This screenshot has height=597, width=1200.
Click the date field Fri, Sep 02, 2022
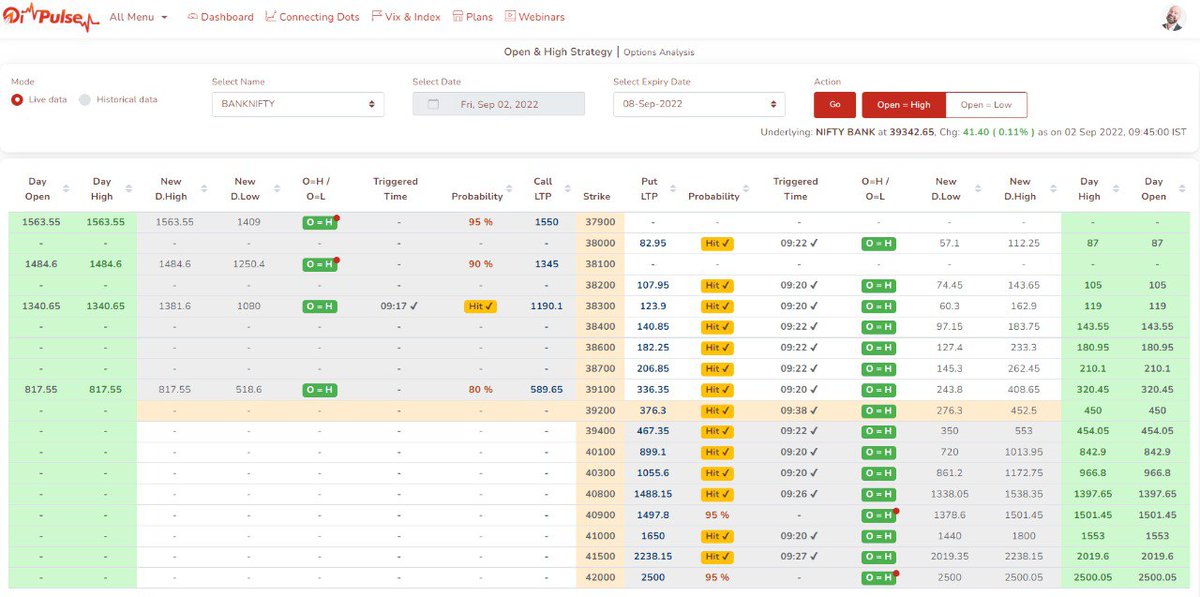click(x=498, y=104)
